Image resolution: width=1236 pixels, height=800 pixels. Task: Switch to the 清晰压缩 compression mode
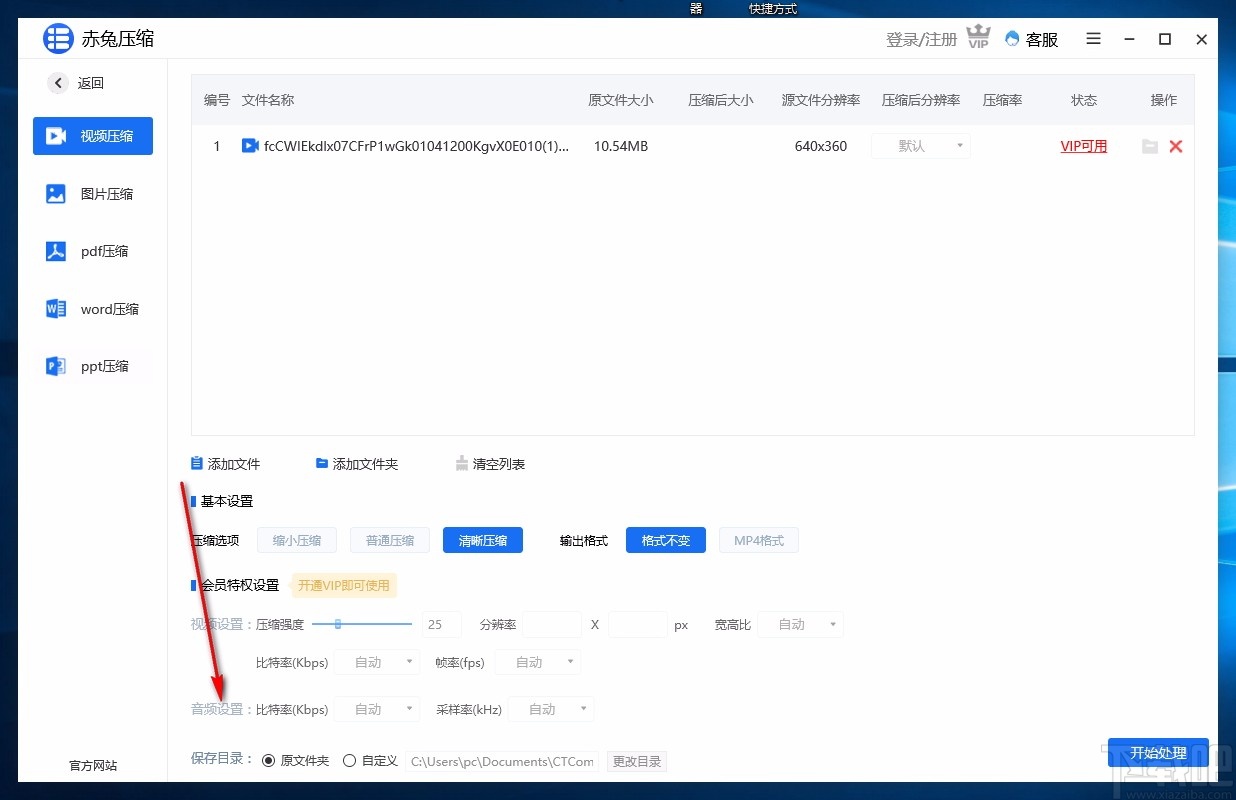click(x=482, y=540)
